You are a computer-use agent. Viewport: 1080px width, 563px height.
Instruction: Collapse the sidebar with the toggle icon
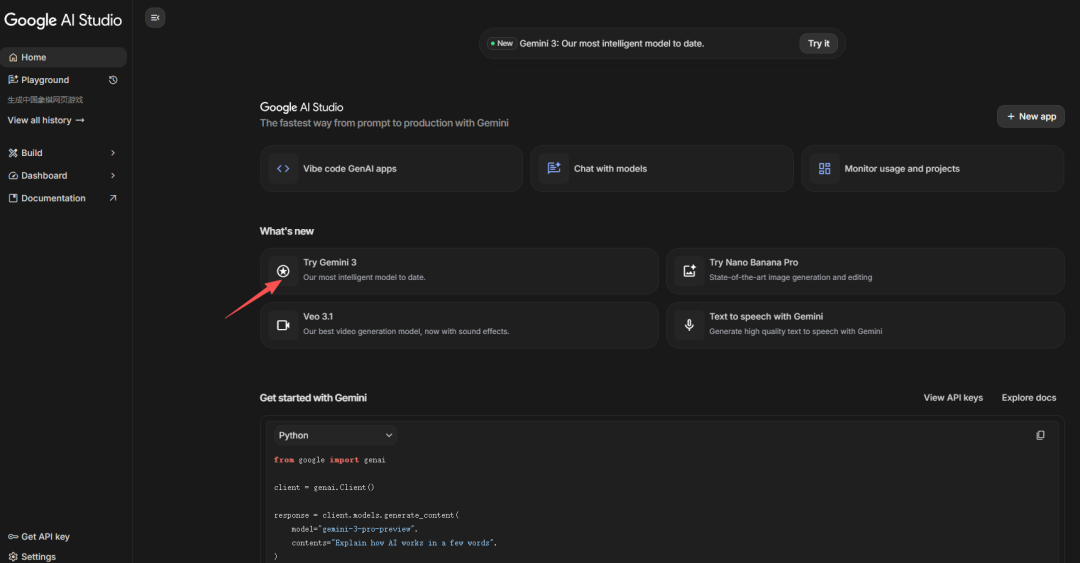(x=155, y=18)
